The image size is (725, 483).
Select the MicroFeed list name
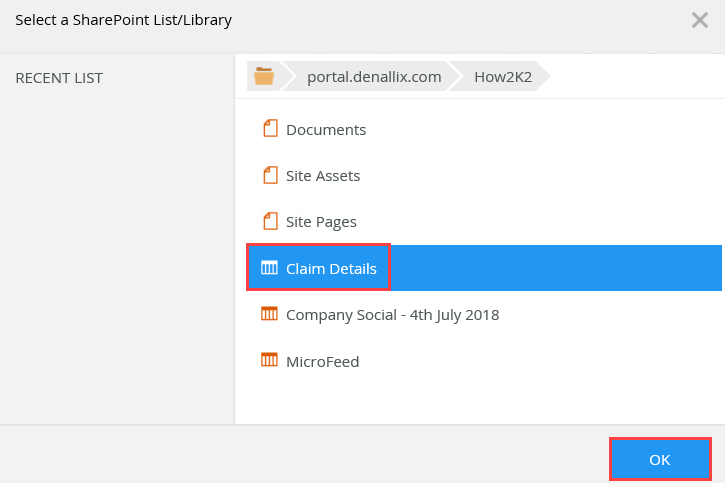click(x=322, y=361)
